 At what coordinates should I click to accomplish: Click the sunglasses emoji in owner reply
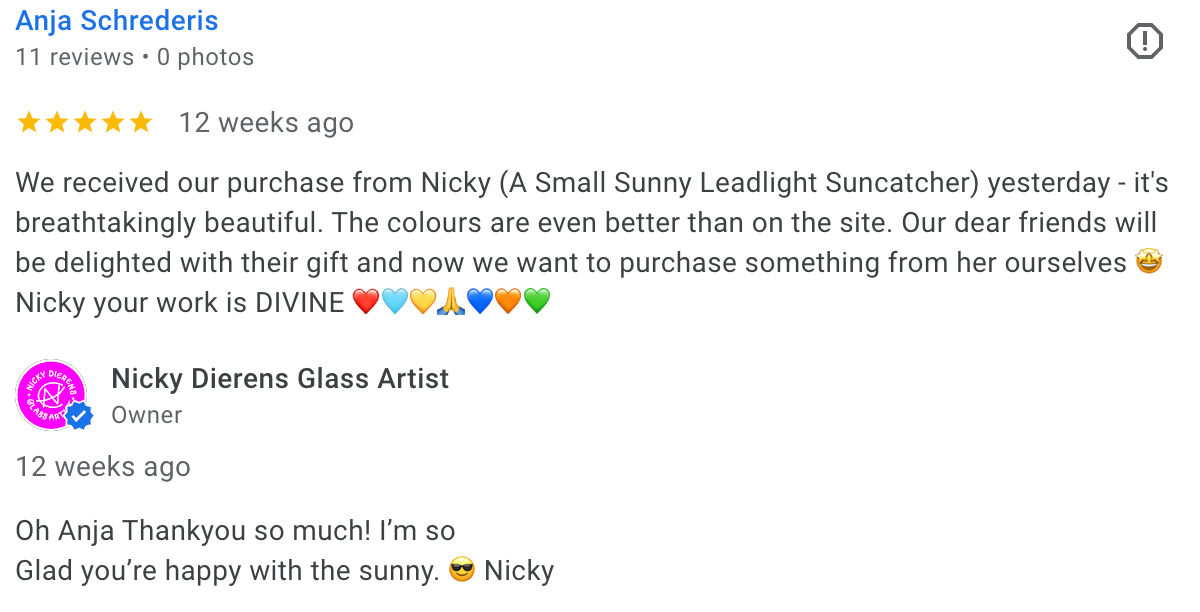click(462, 571)
